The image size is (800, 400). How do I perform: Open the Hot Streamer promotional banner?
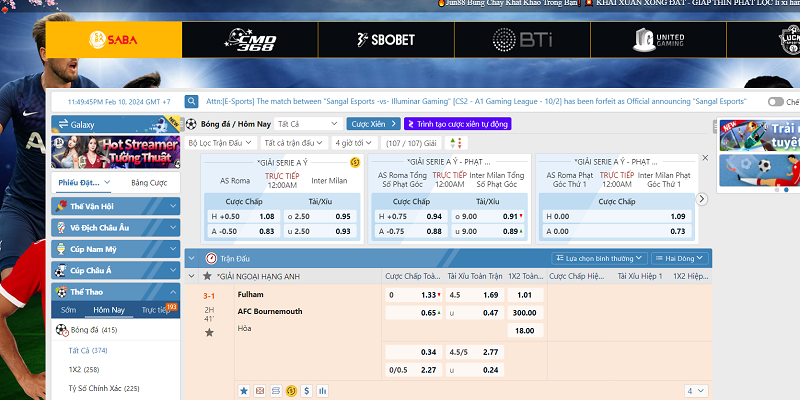116,152
